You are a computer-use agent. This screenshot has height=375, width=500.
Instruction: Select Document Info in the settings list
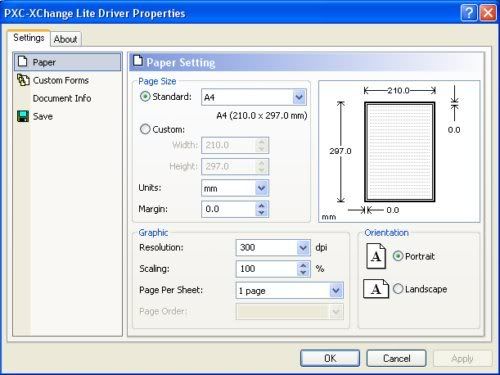tap(68, 98)
